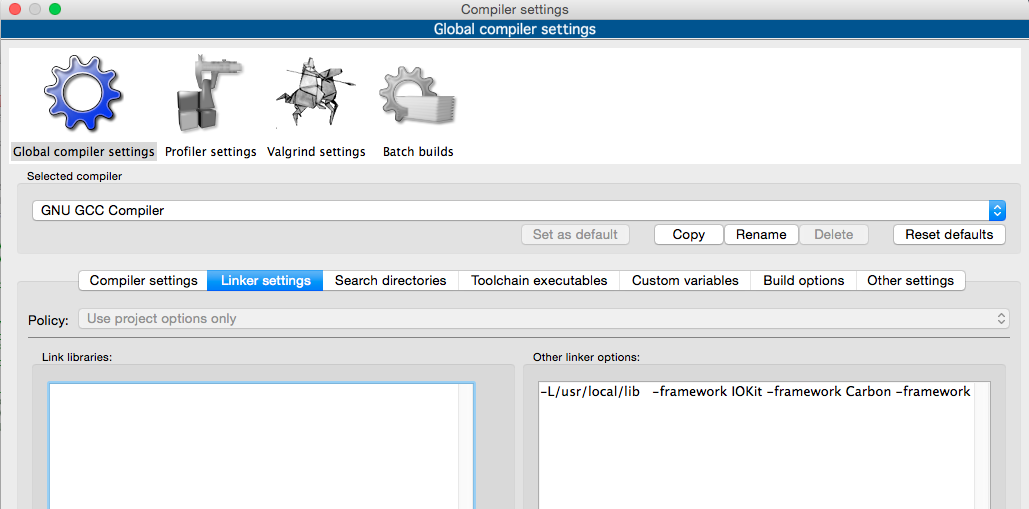1029x509 pixels.
Task: Reset compiler defaults
Action: pyautogui.click(x=949, y=234)
